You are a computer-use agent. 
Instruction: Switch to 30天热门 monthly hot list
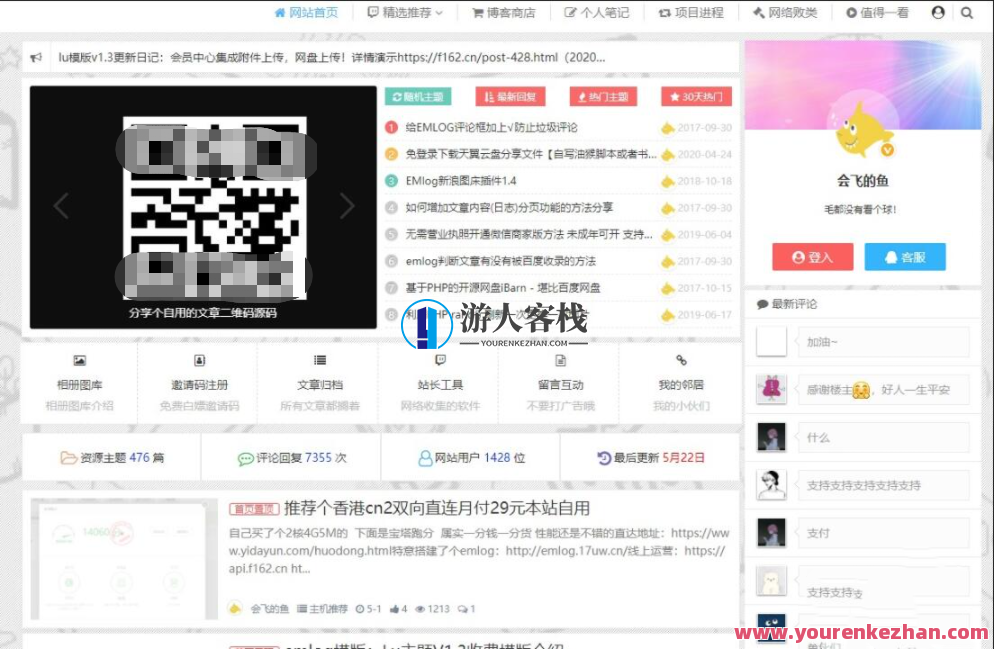point(697,96)
